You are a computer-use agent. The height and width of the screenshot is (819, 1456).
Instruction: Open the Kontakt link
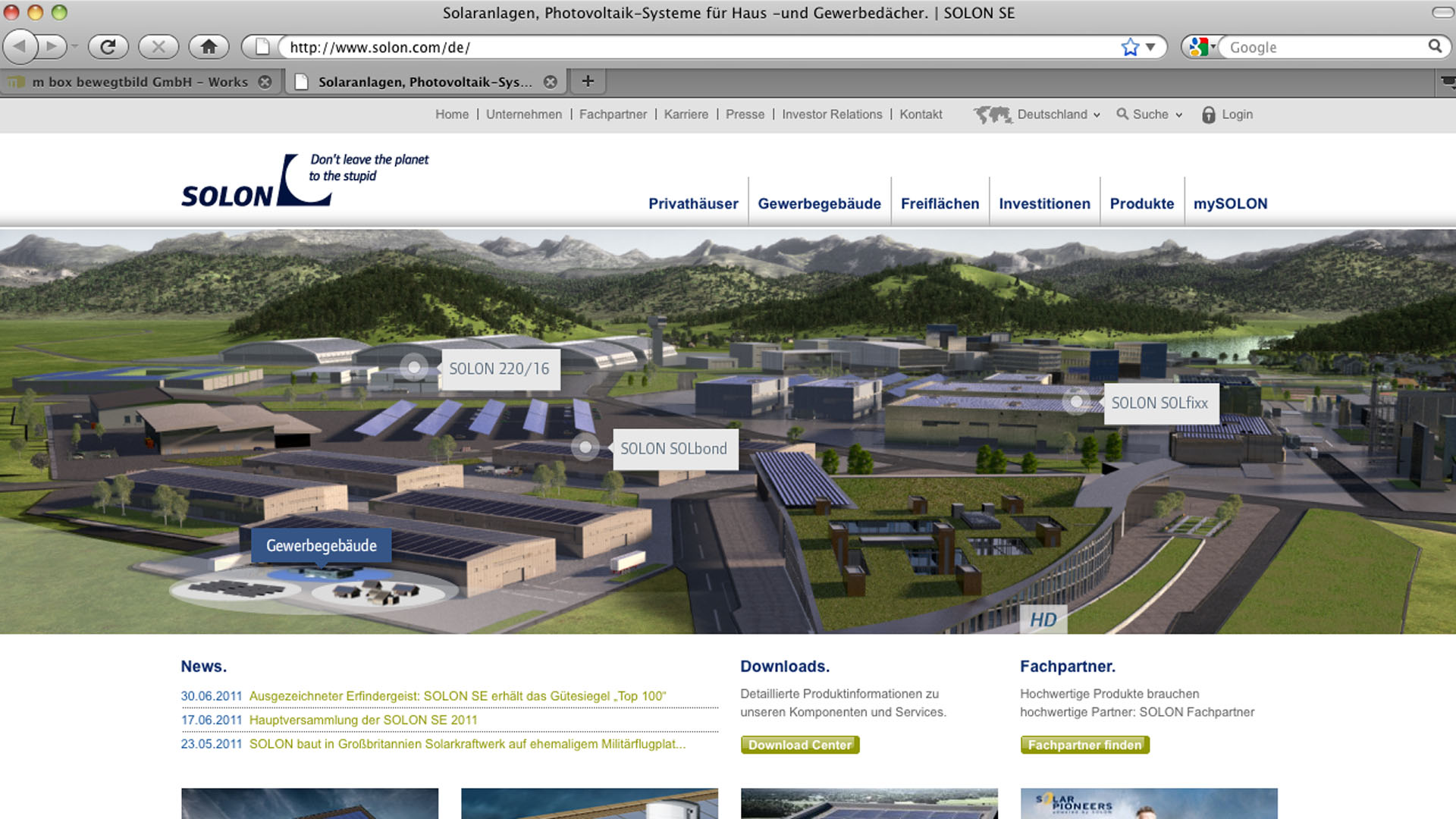(921, 115)
